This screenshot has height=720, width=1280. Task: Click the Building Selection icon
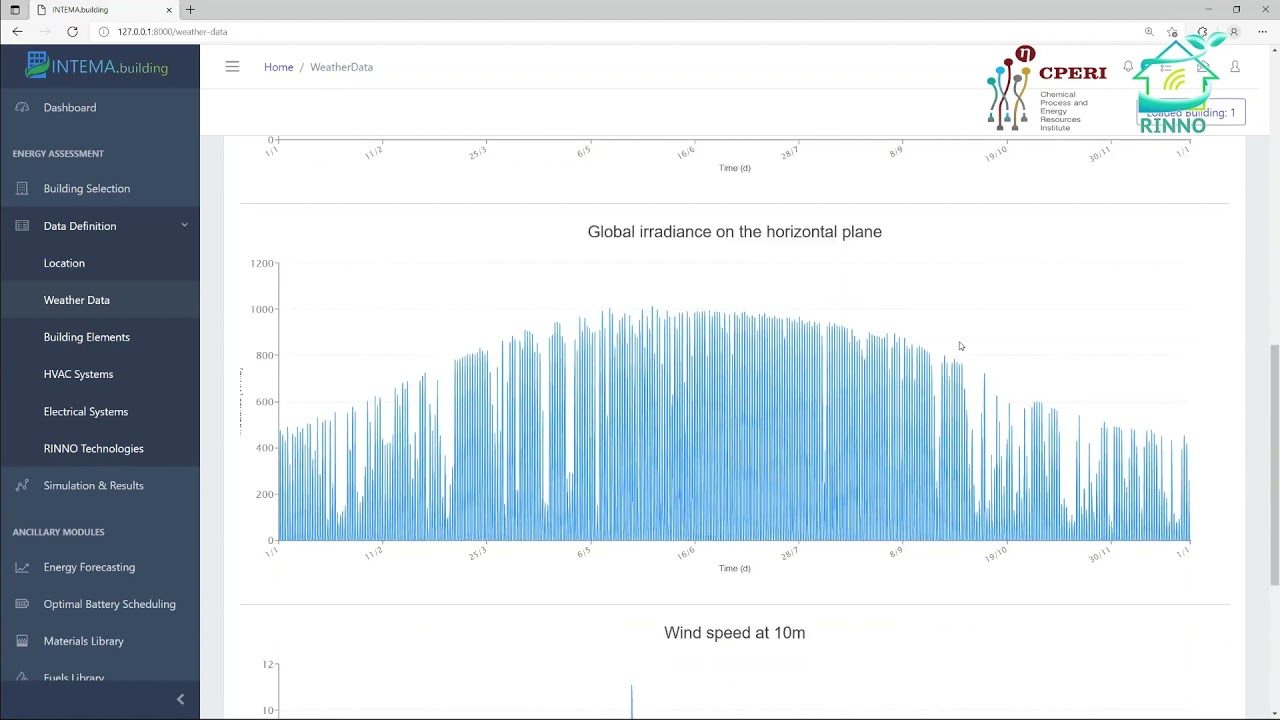tap(22, 188)
